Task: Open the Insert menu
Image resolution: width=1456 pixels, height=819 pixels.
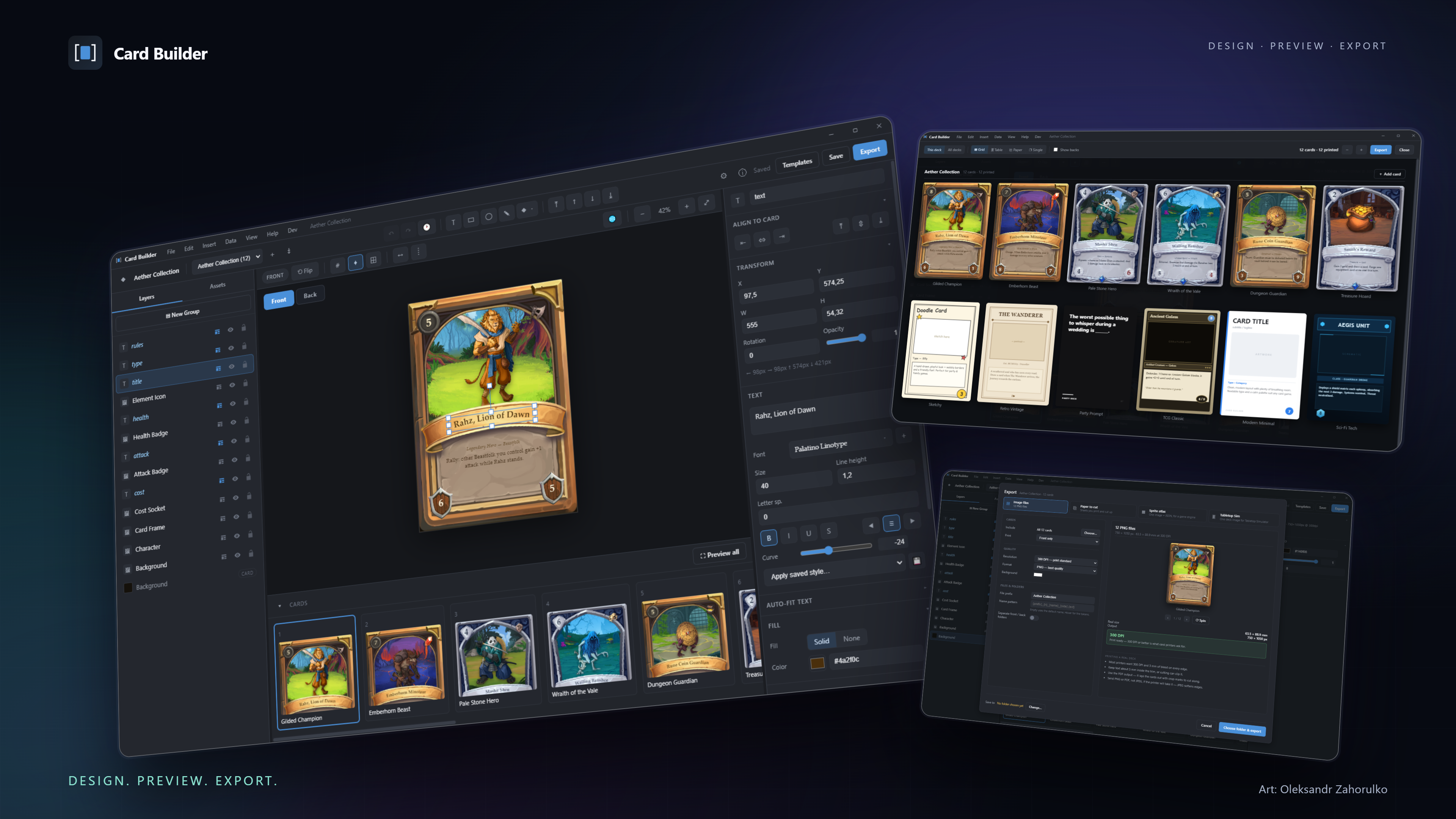Action: [209, 245]
